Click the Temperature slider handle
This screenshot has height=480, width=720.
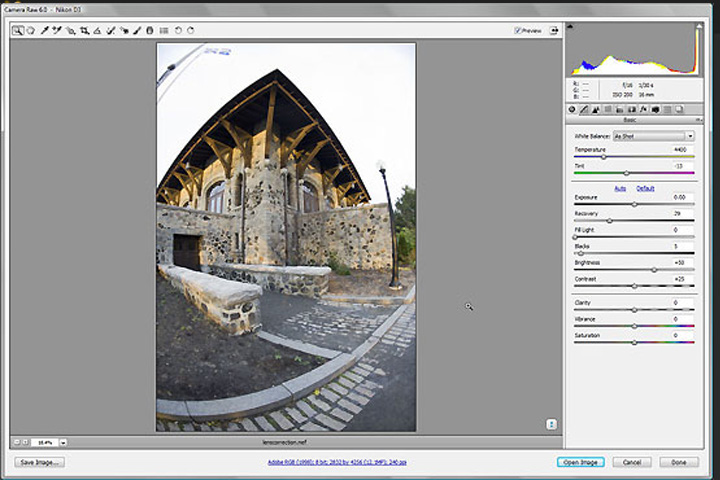(x=604, y=157)
